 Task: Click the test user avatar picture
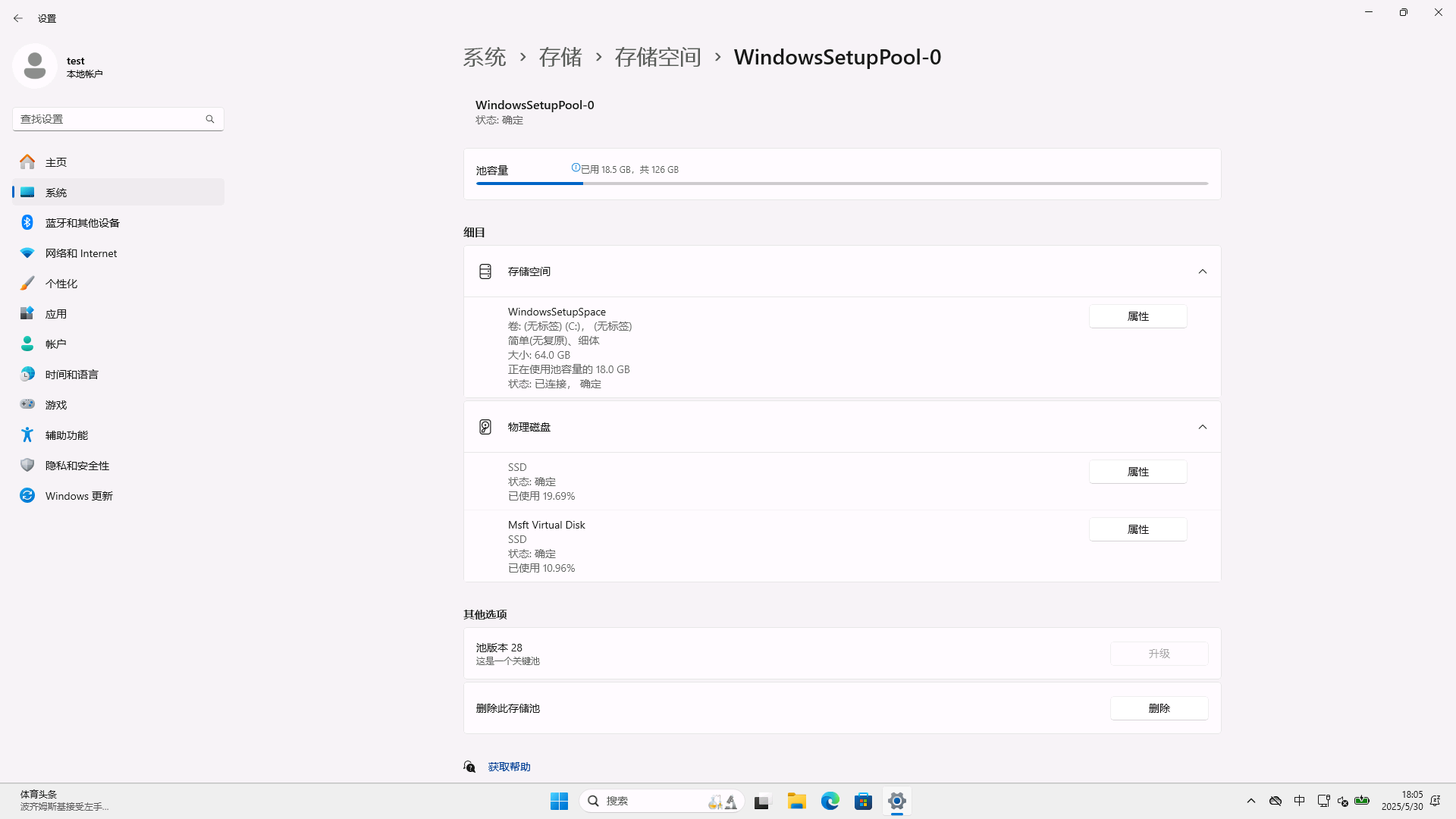click(35, 67)
